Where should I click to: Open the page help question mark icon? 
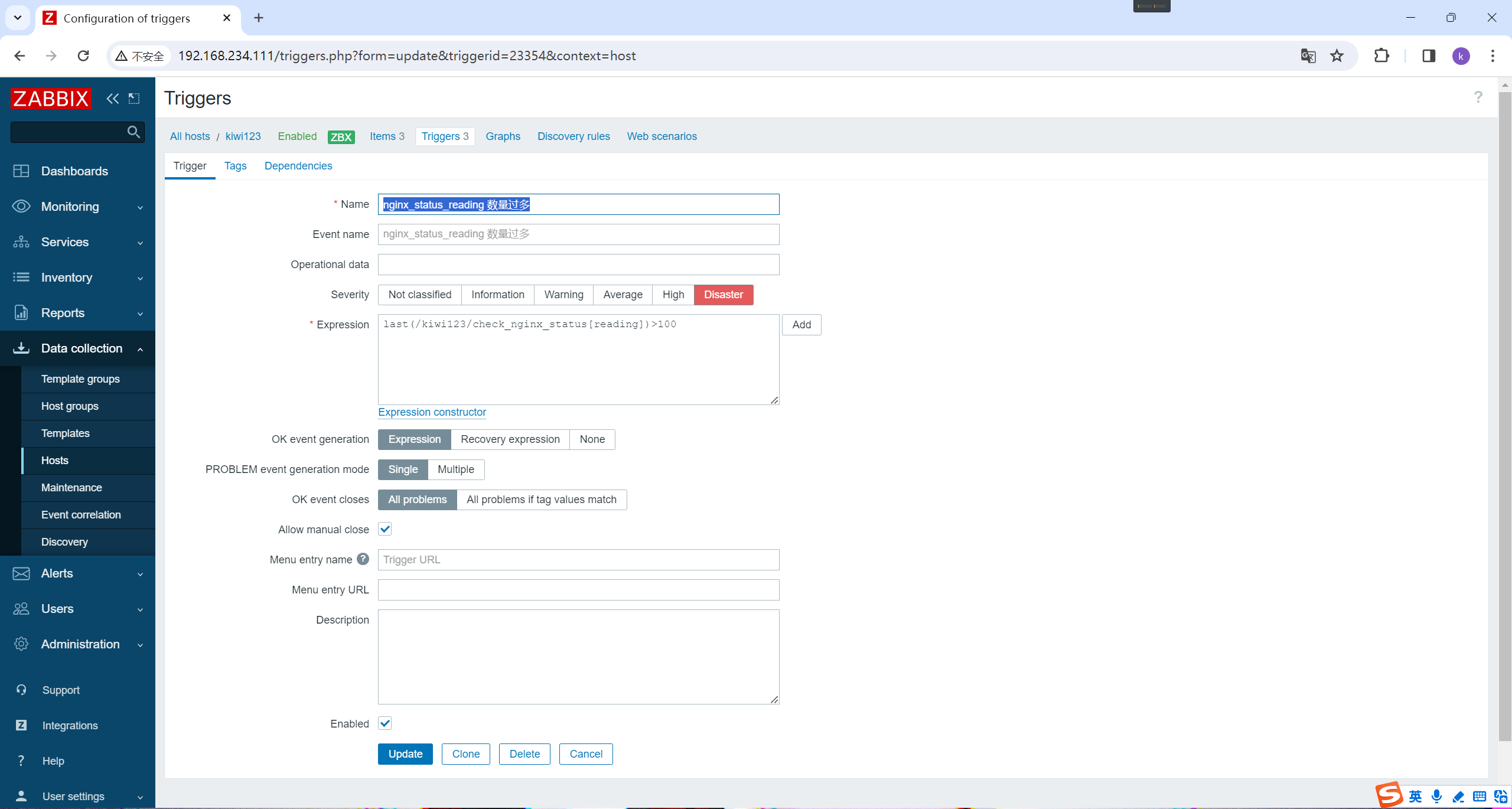coord(1478,97)
